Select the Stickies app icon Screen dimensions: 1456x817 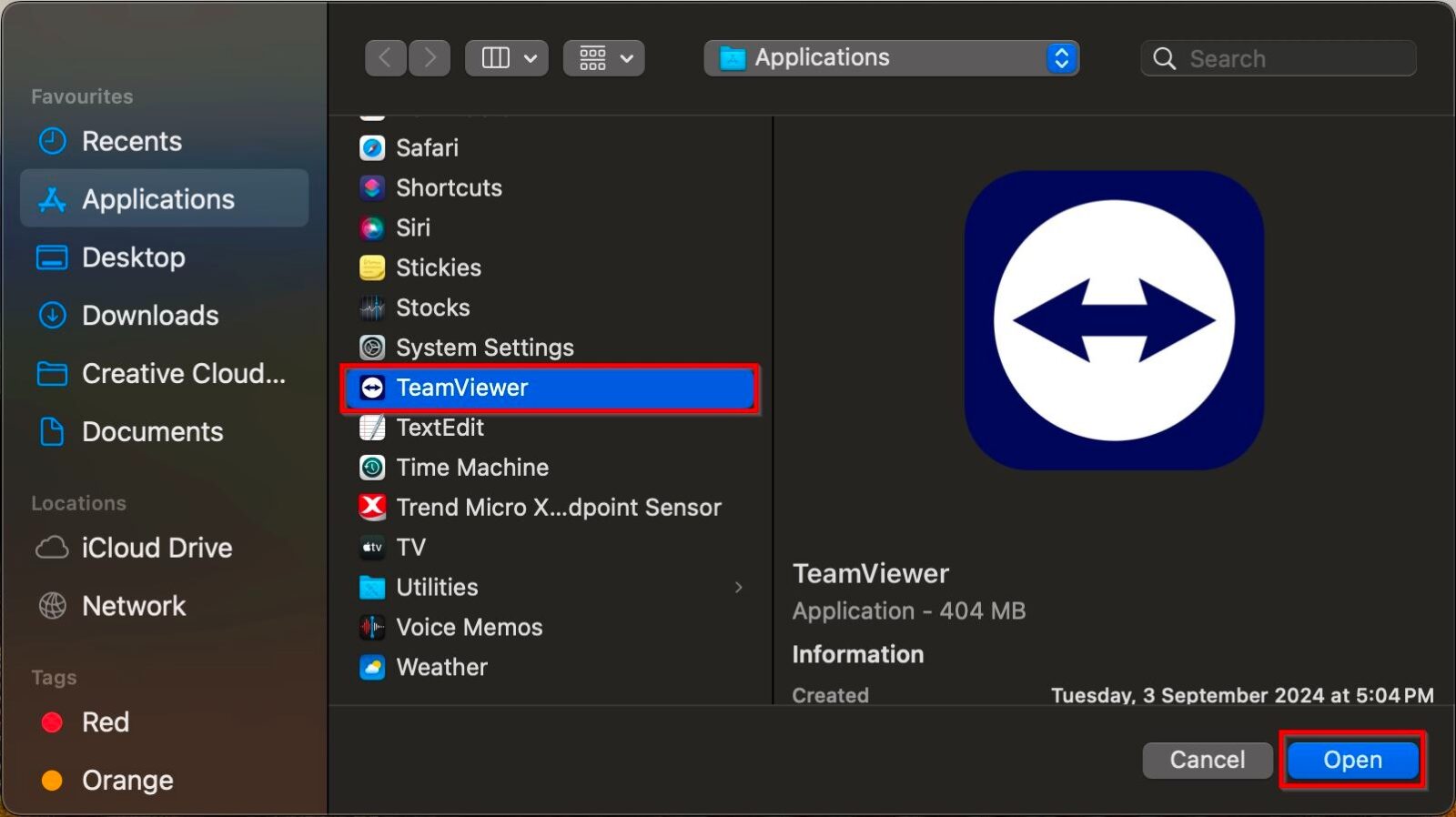(372, 267)
